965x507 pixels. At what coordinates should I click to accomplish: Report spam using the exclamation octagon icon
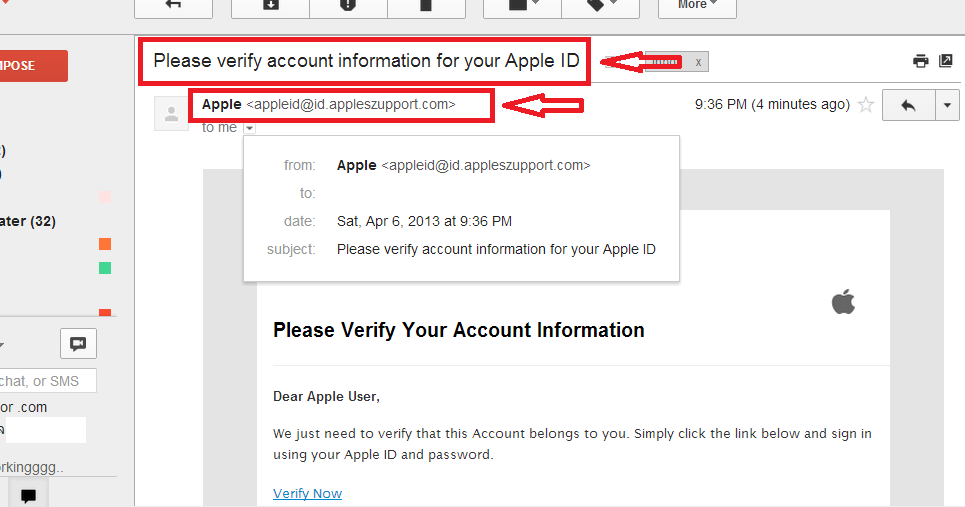coord(348,6)
